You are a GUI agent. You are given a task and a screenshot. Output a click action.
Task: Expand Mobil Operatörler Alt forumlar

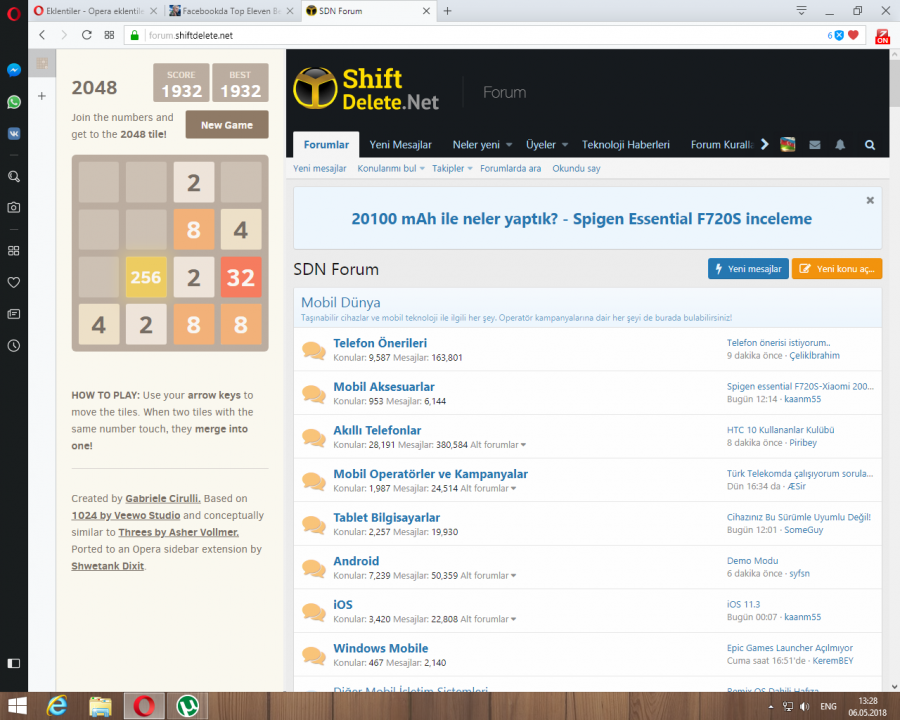(x=488, y=489)
